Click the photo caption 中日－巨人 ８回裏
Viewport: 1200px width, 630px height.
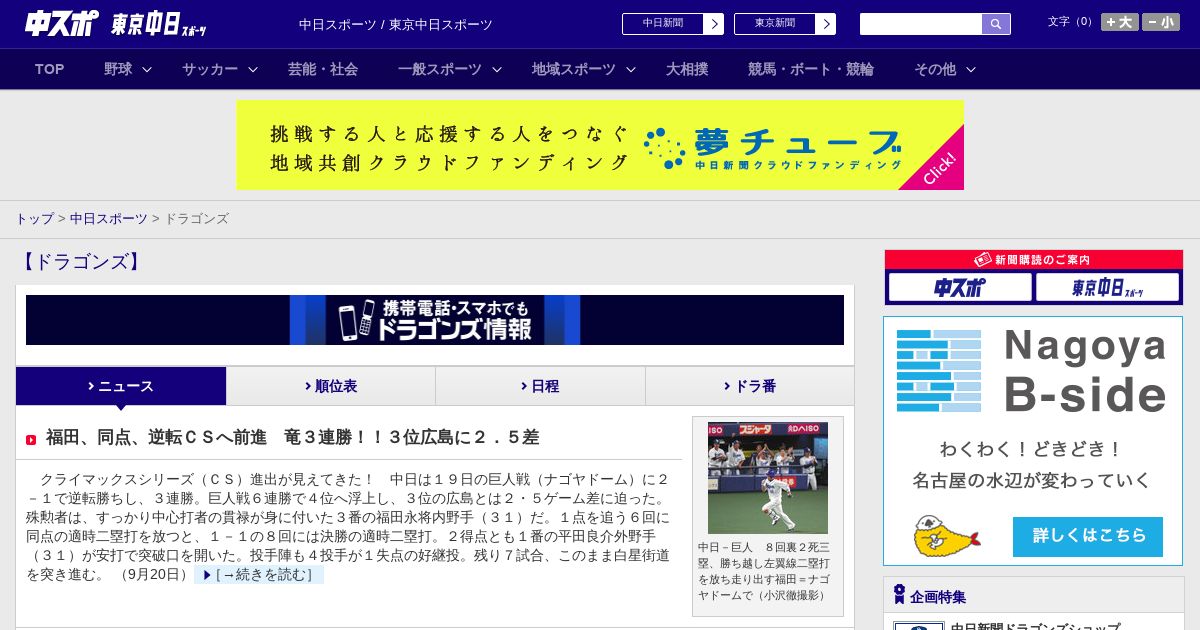tap(764, 571)
